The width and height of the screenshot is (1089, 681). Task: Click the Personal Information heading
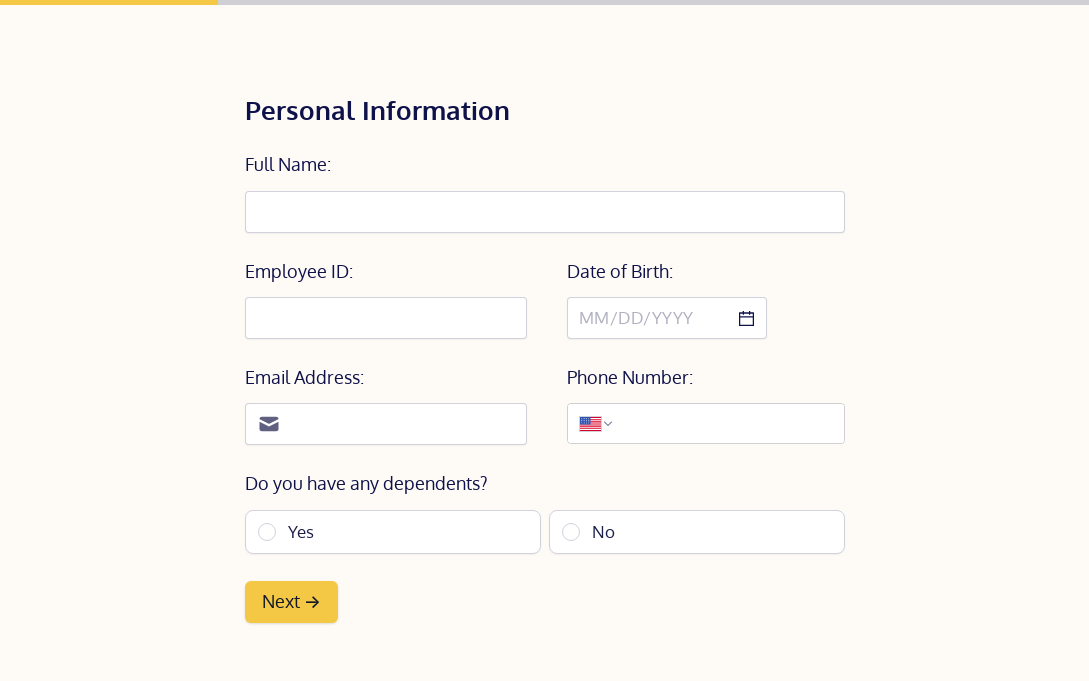377,111
